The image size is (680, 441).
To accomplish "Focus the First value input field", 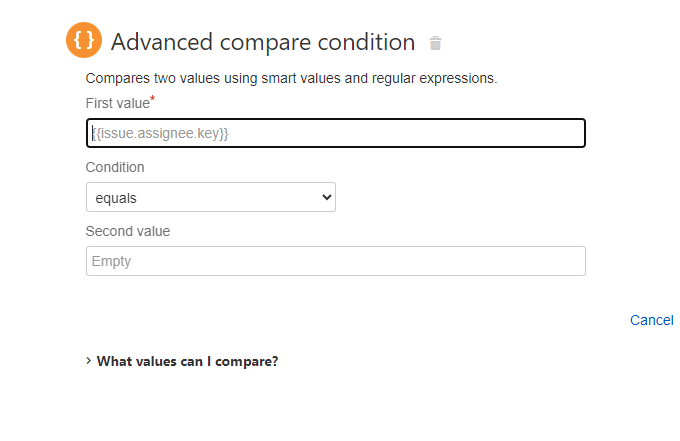I will 336,133.
